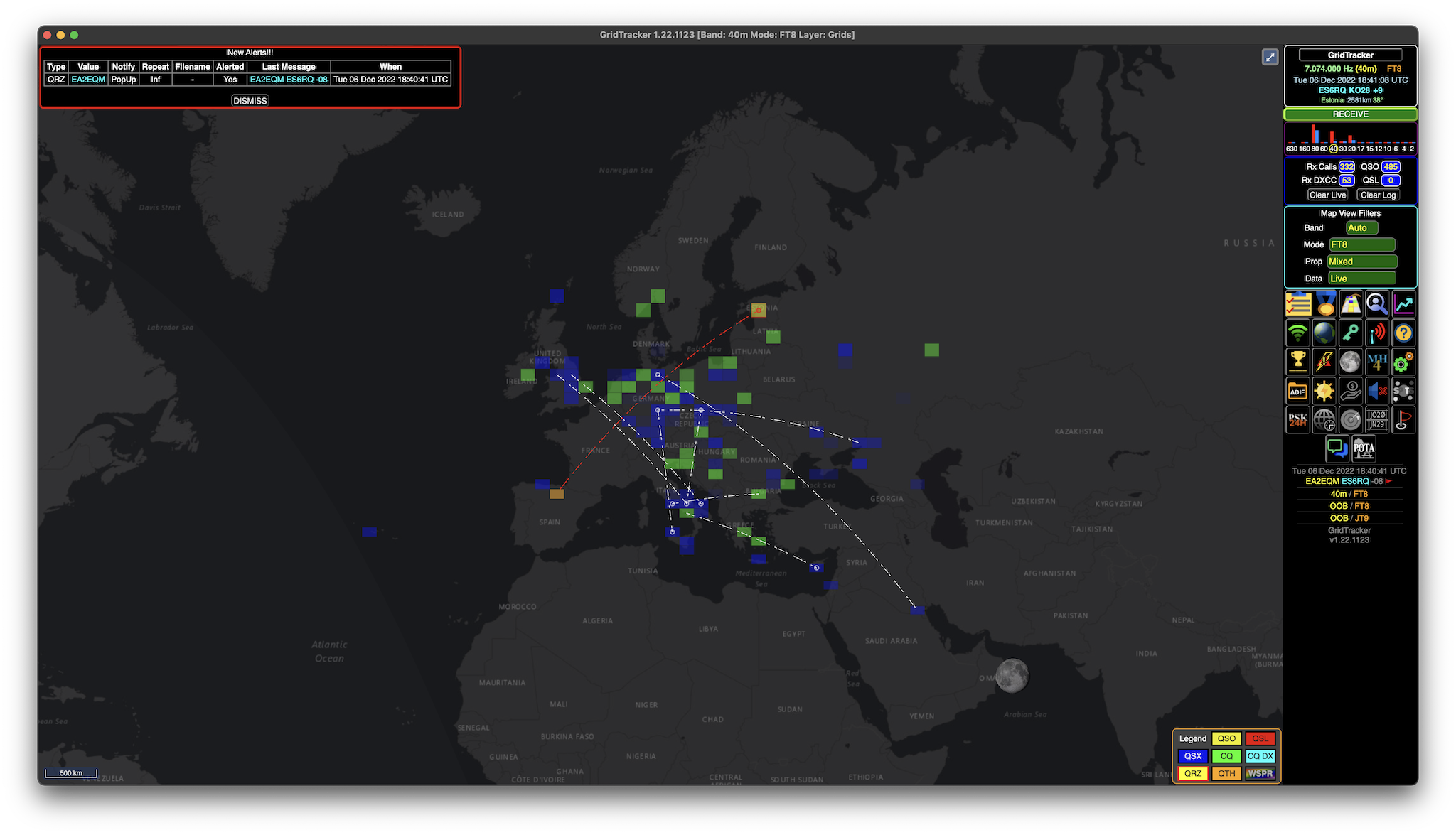
Task: Open awards view via the medal icon
Action: (1324, 303)
